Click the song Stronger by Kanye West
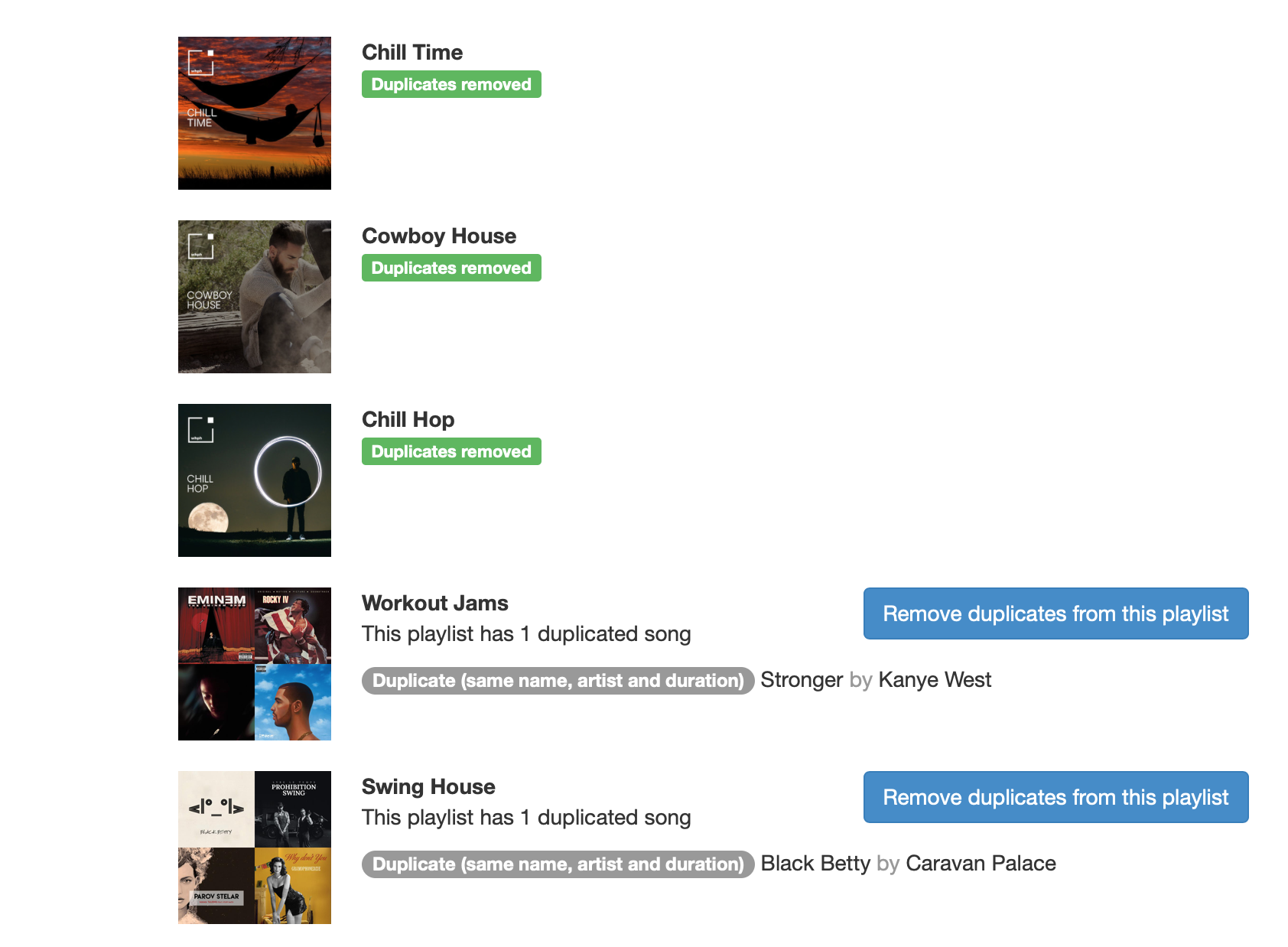1288x947 pixels. [876, 680]
